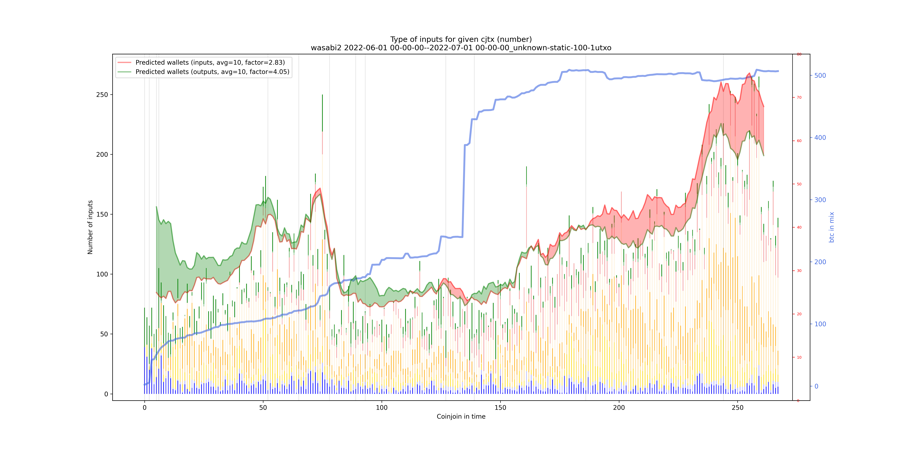Click x-axis tick label "250"

coord(738,407)
